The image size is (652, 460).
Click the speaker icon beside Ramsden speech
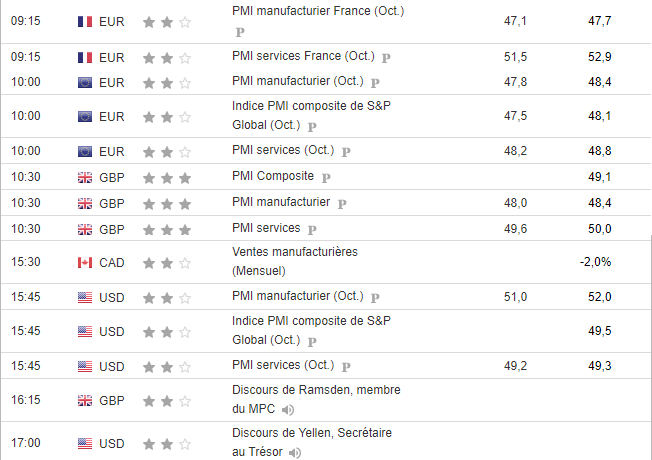[x=288, y=409]
